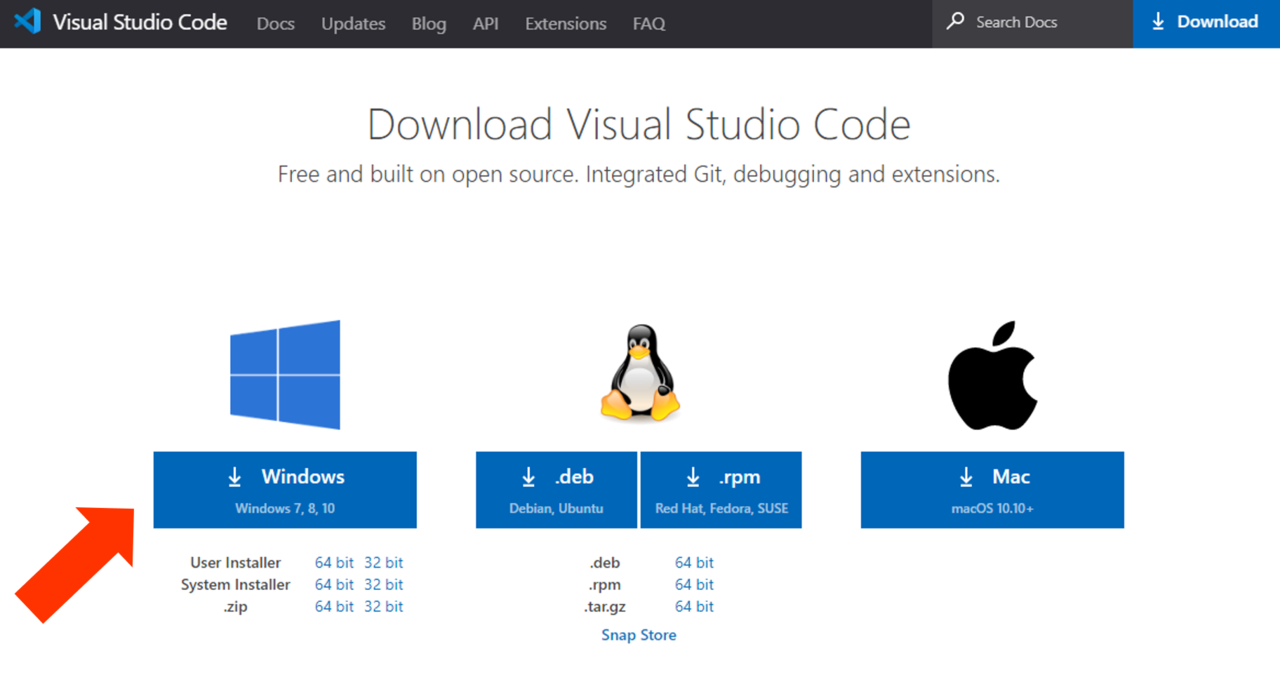This screenshot has height=684, width=1280.
Task: Click the Visual Studio Code title text
Action: click(x=140, y=22)
